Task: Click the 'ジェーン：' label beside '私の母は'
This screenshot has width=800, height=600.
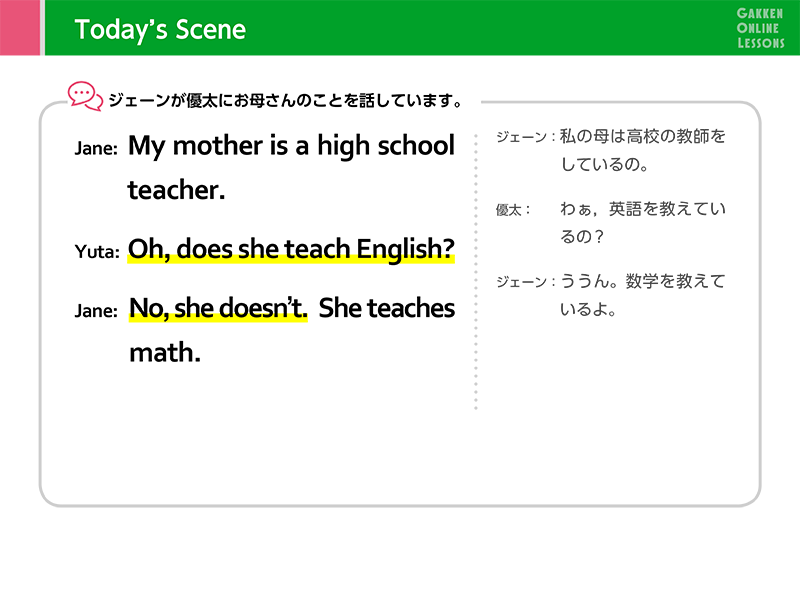Action: (x=526, y=137)
